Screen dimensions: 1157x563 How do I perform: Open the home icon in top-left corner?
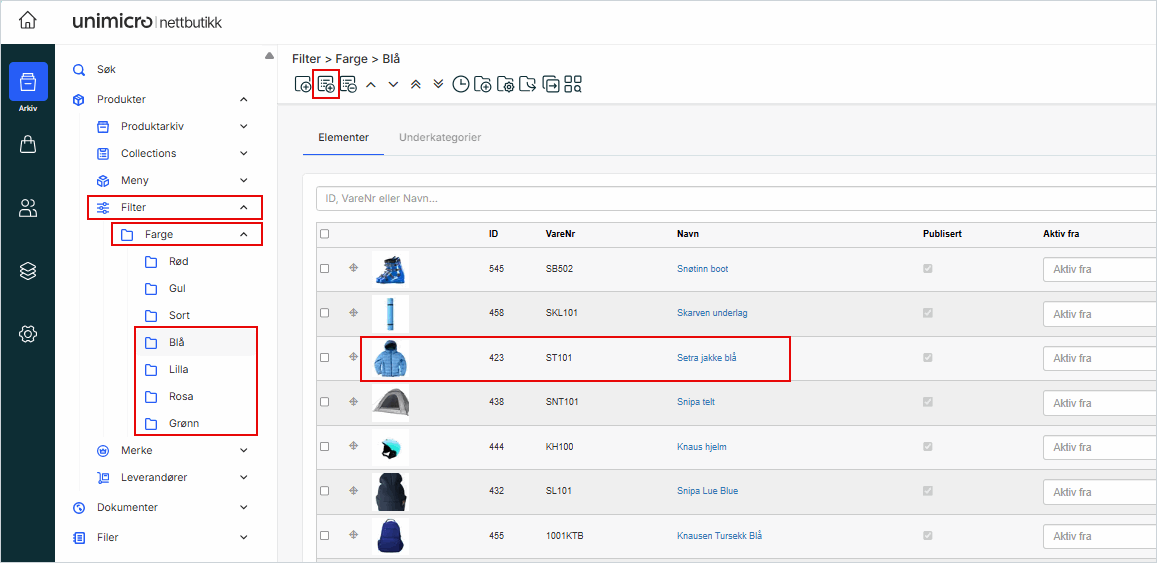(28, 20)
